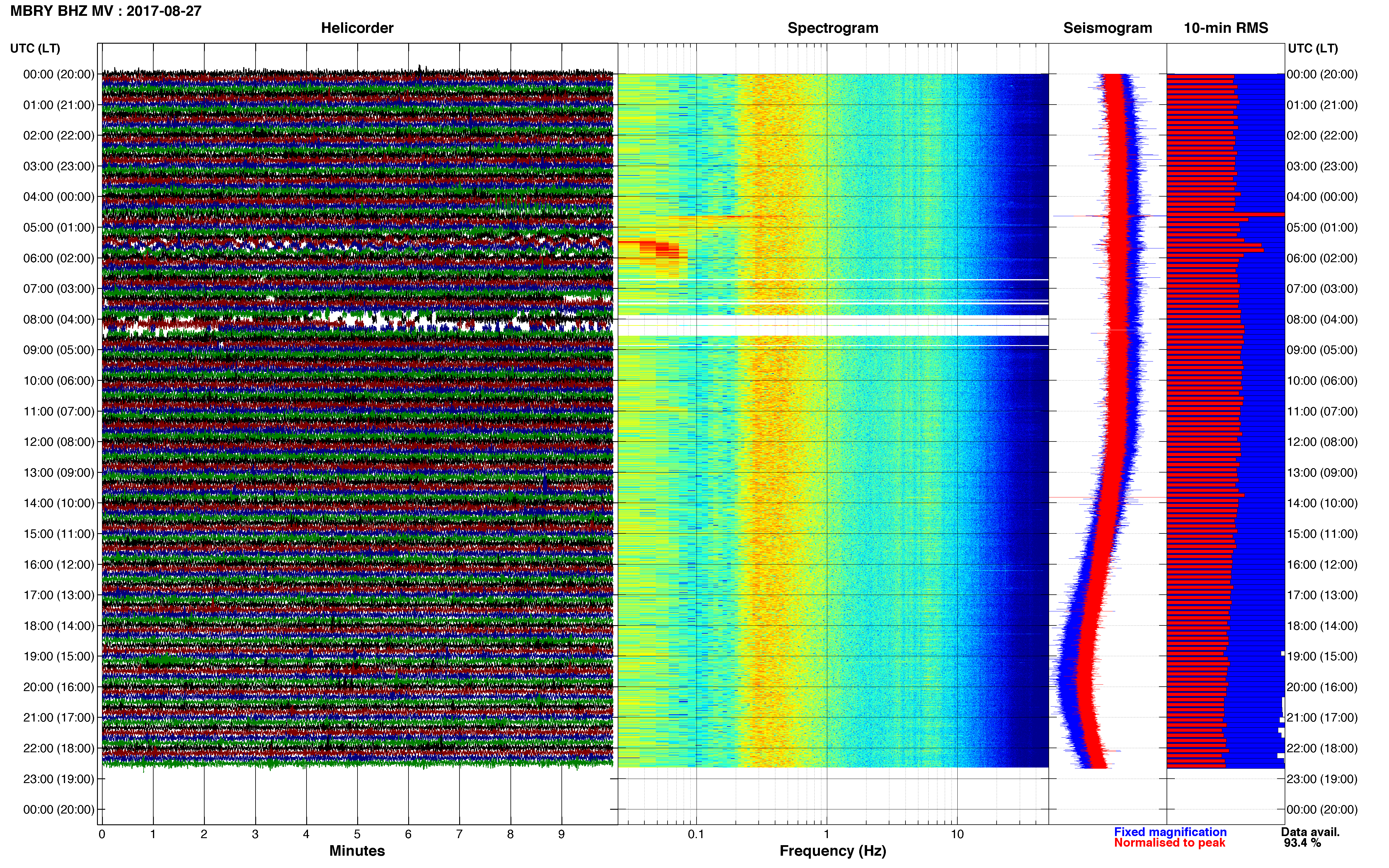1389x868 pixels.
Task: Click the '7' tick on the Minutes axis
Action: [459, 834]
